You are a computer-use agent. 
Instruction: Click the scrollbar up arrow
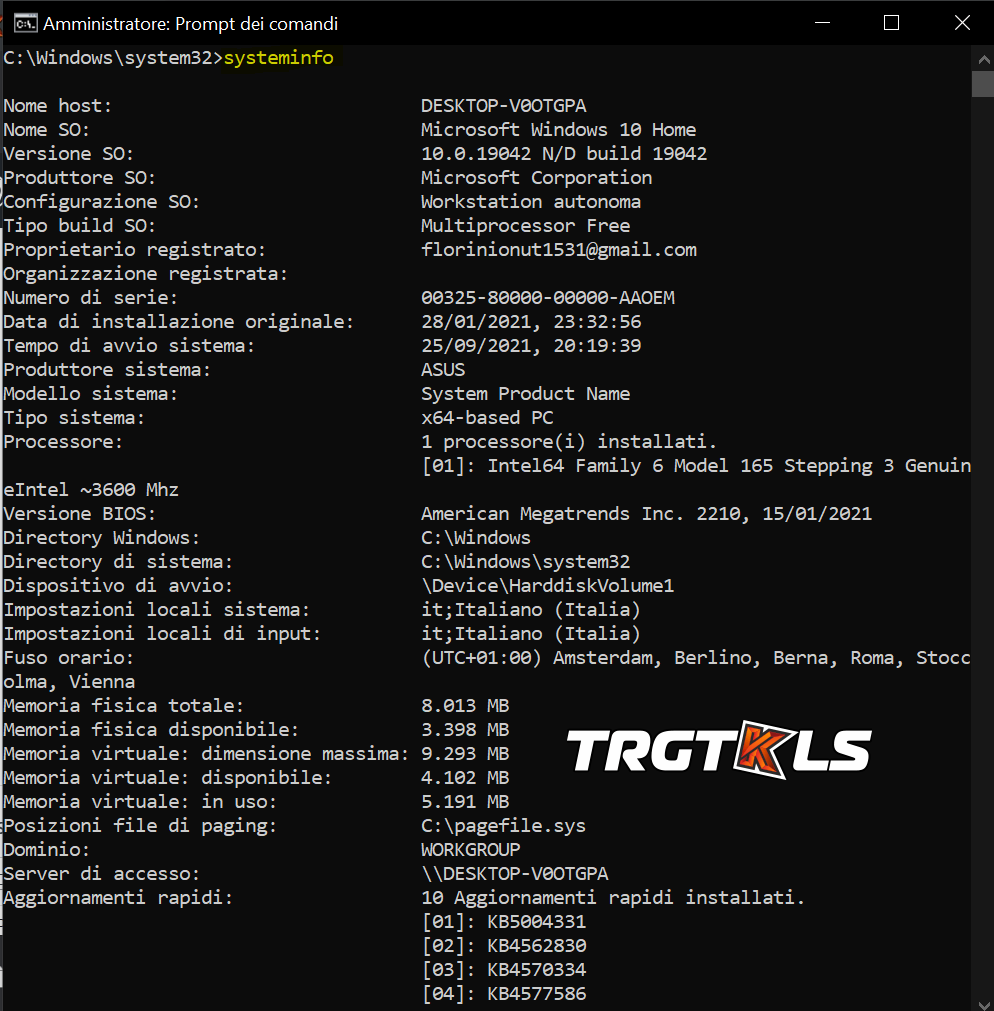[x=983, y=57]
